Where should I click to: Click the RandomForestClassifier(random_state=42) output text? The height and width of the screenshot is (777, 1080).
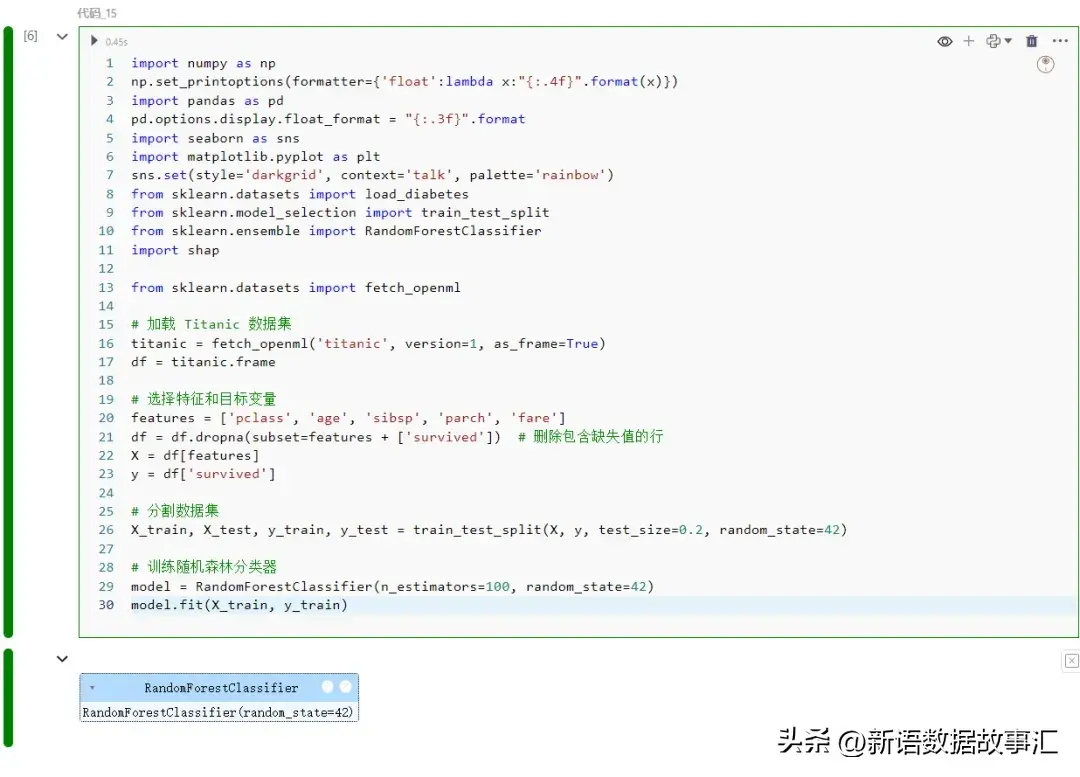[x=218, y=712]
